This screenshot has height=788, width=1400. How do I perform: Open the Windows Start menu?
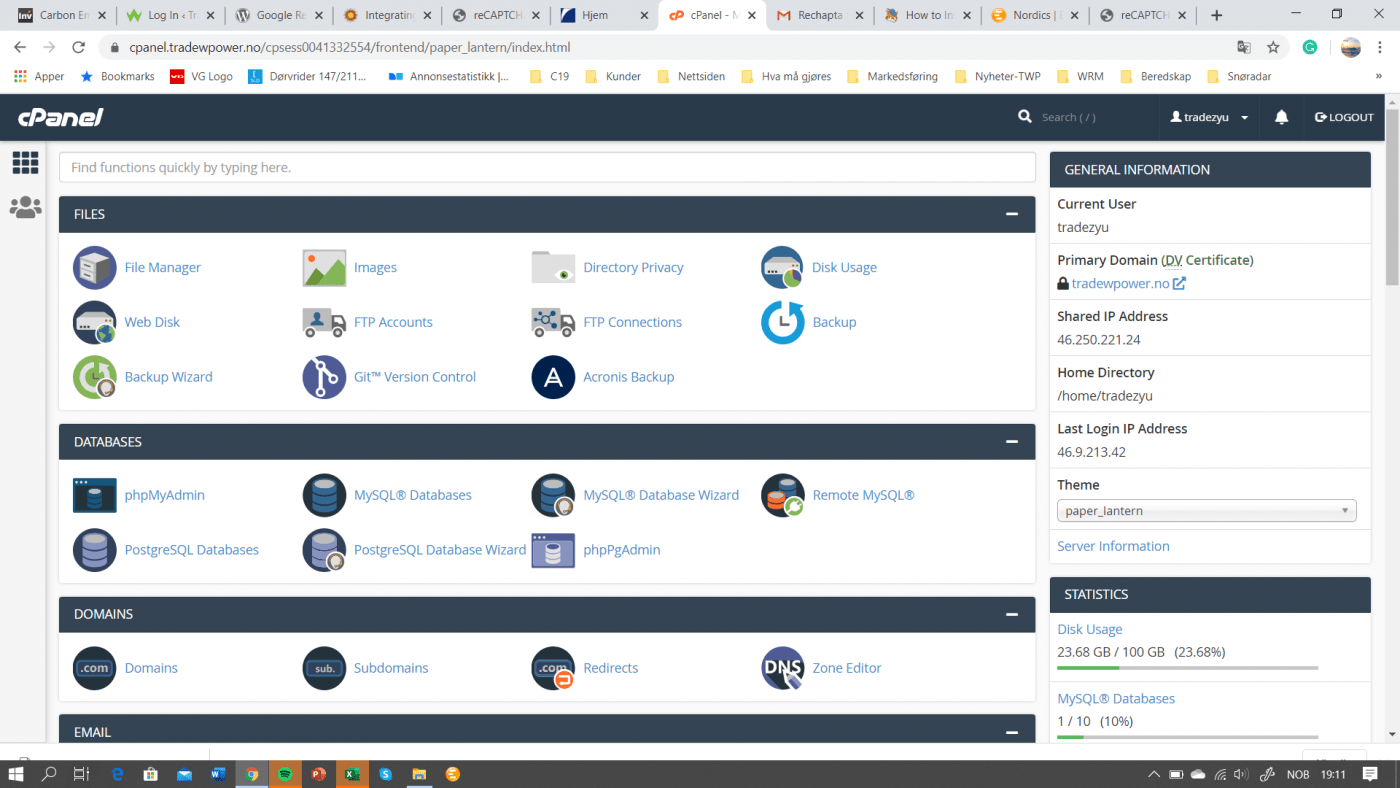(x=16, y=774)
